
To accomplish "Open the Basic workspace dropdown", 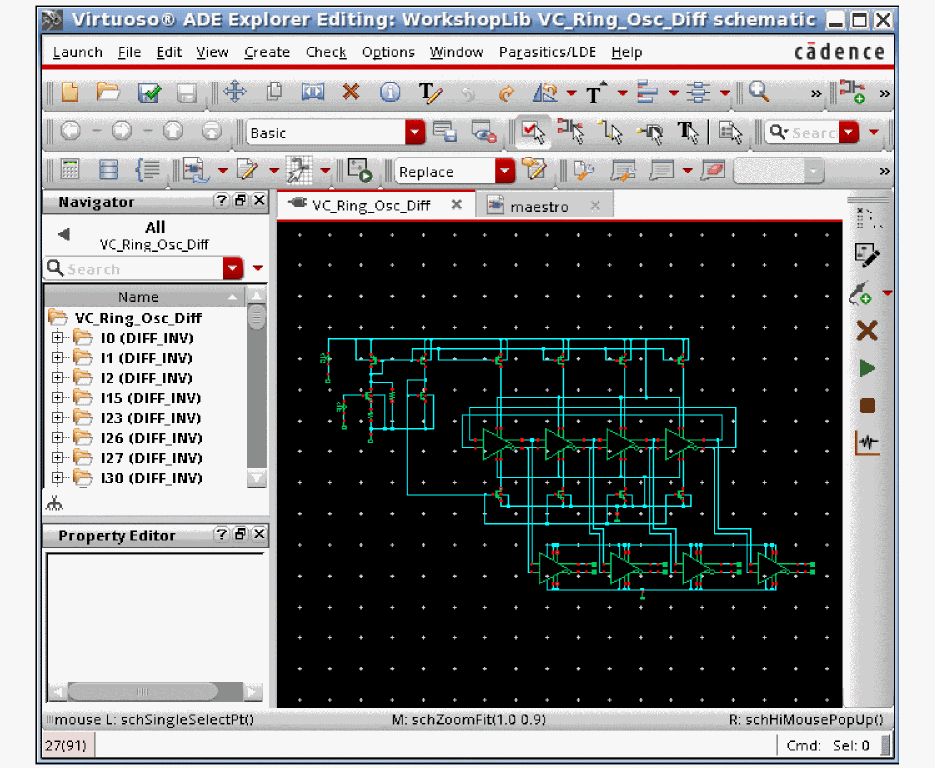I will coord(415,133).
